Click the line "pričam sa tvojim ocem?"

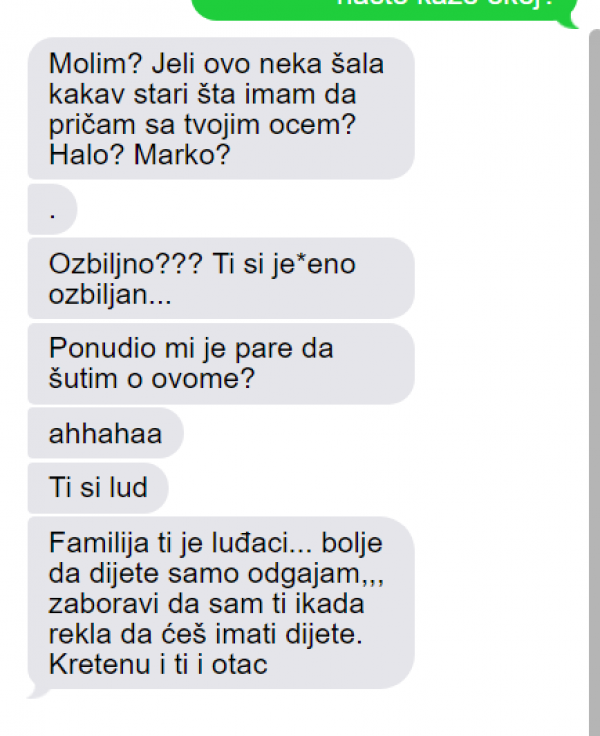pos(202,125)
